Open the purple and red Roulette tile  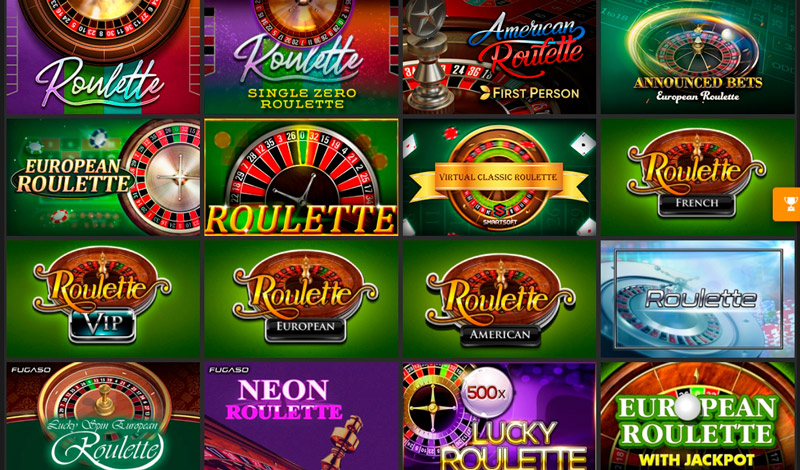click(103, 57)
